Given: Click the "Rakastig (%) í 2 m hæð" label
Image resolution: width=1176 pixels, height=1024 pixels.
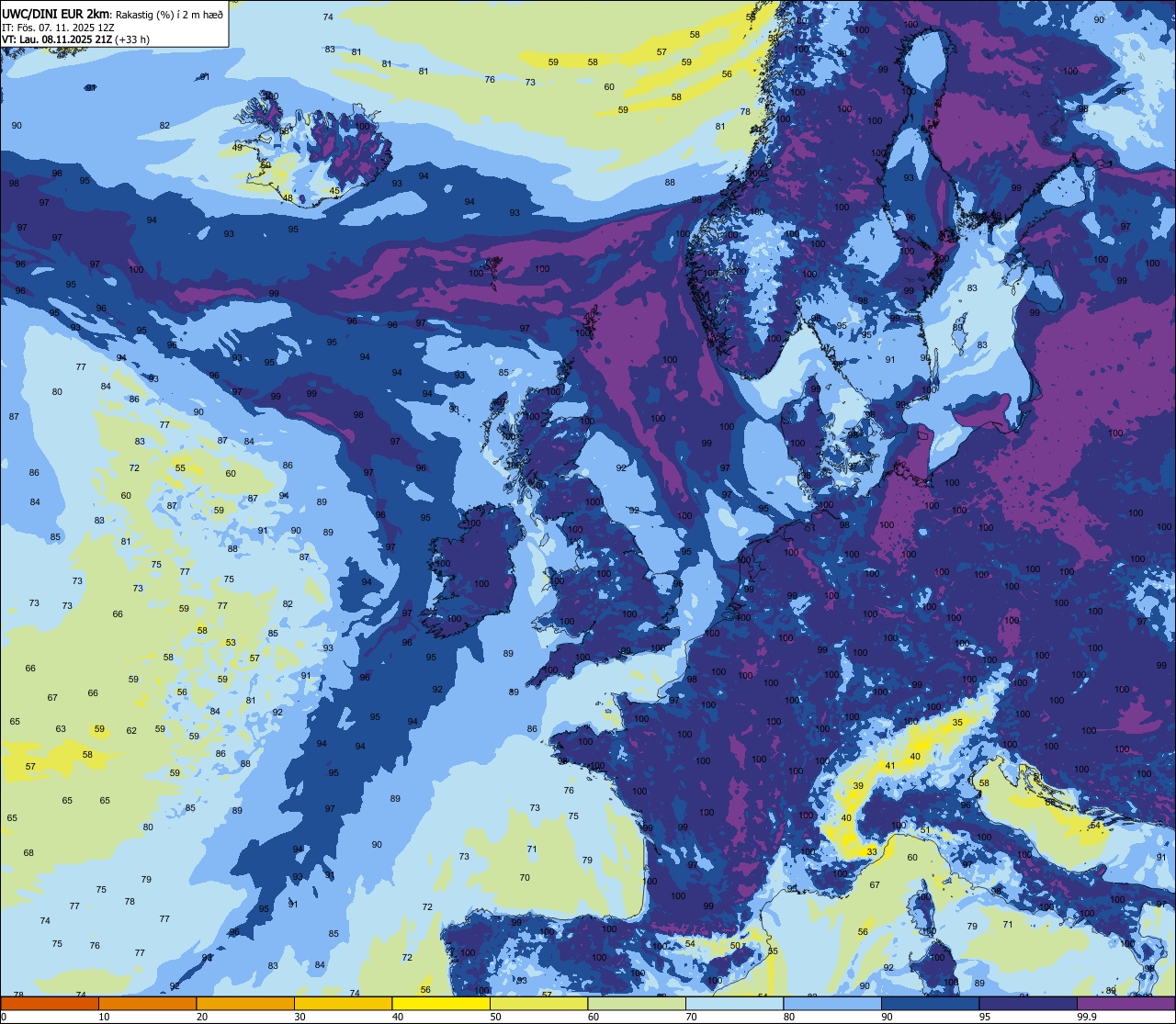Looking at the screenshot, I should click(170, 14).
